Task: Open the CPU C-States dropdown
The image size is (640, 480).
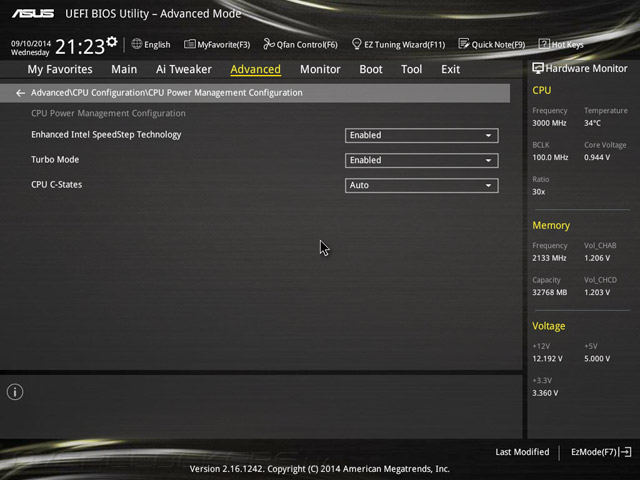Action: click(x=421, y=185)
